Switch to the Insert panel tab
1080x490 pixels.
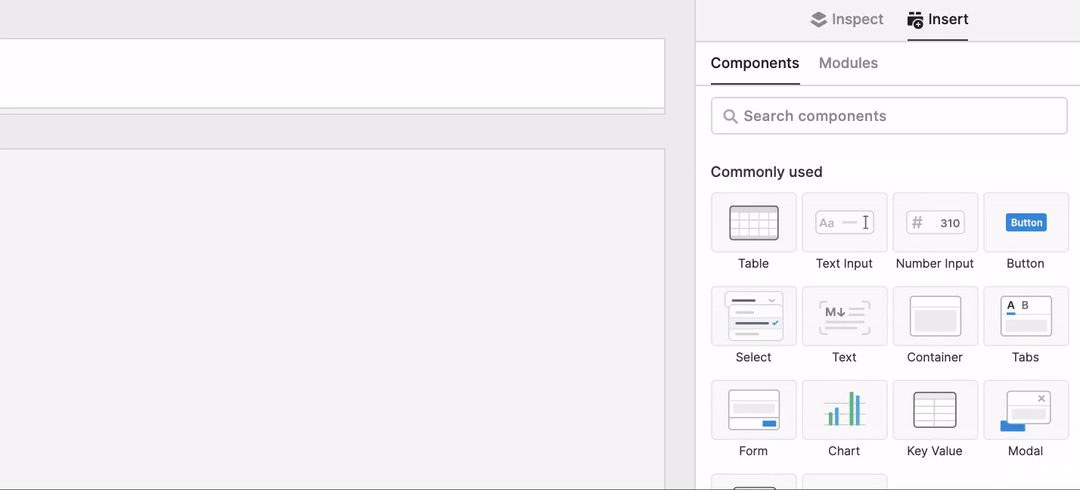click(937, 19)
